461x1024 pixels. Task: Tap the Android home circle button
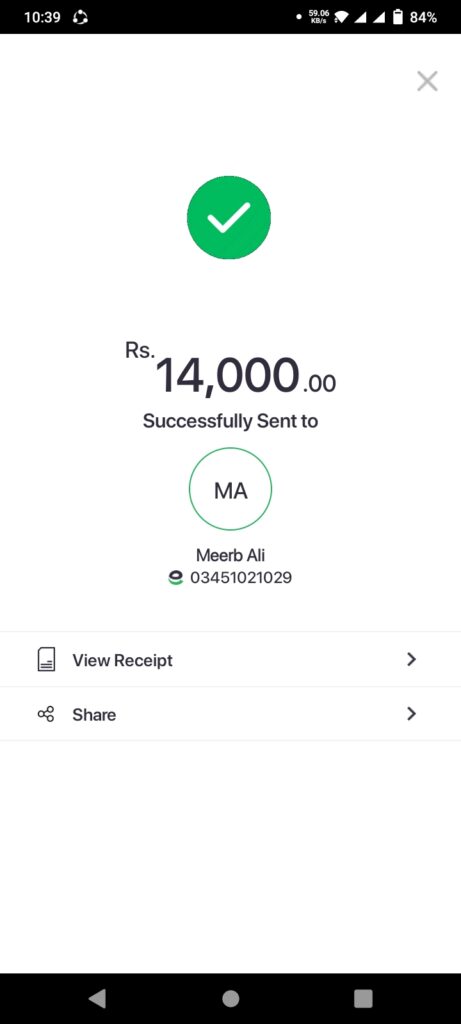[230, 998]
